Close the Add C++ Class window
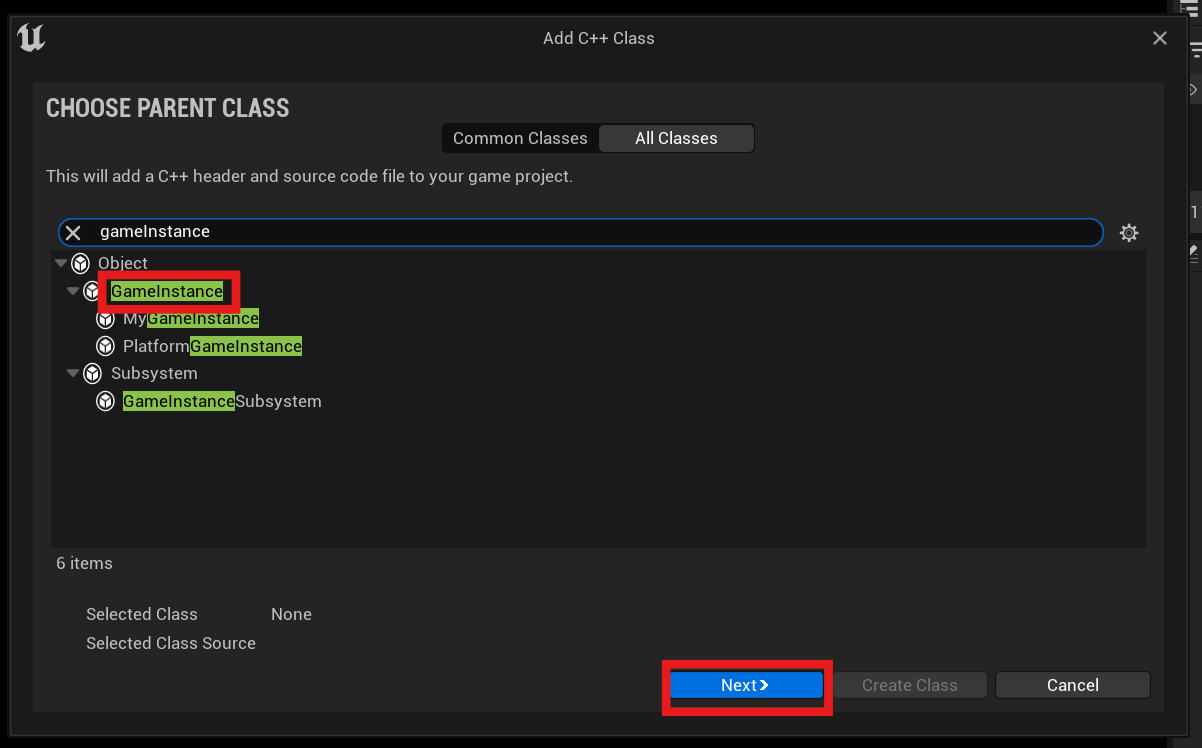The height and width of the screenshot is (748, 1202). [x=1160, y=38]
